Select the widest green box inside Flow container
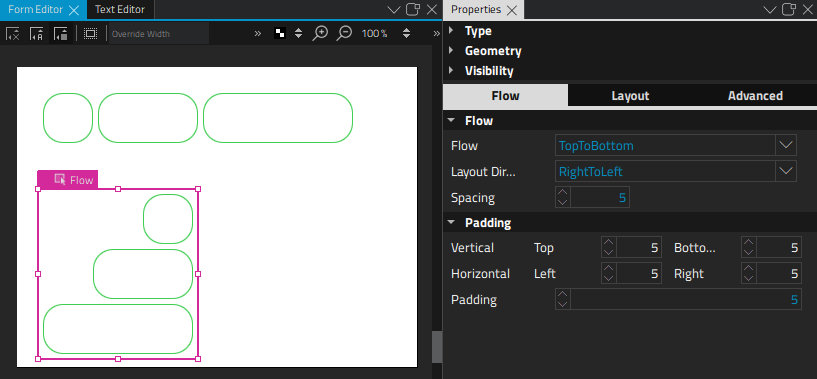This screenshot has height=379, width=817. tap(118, 329)
